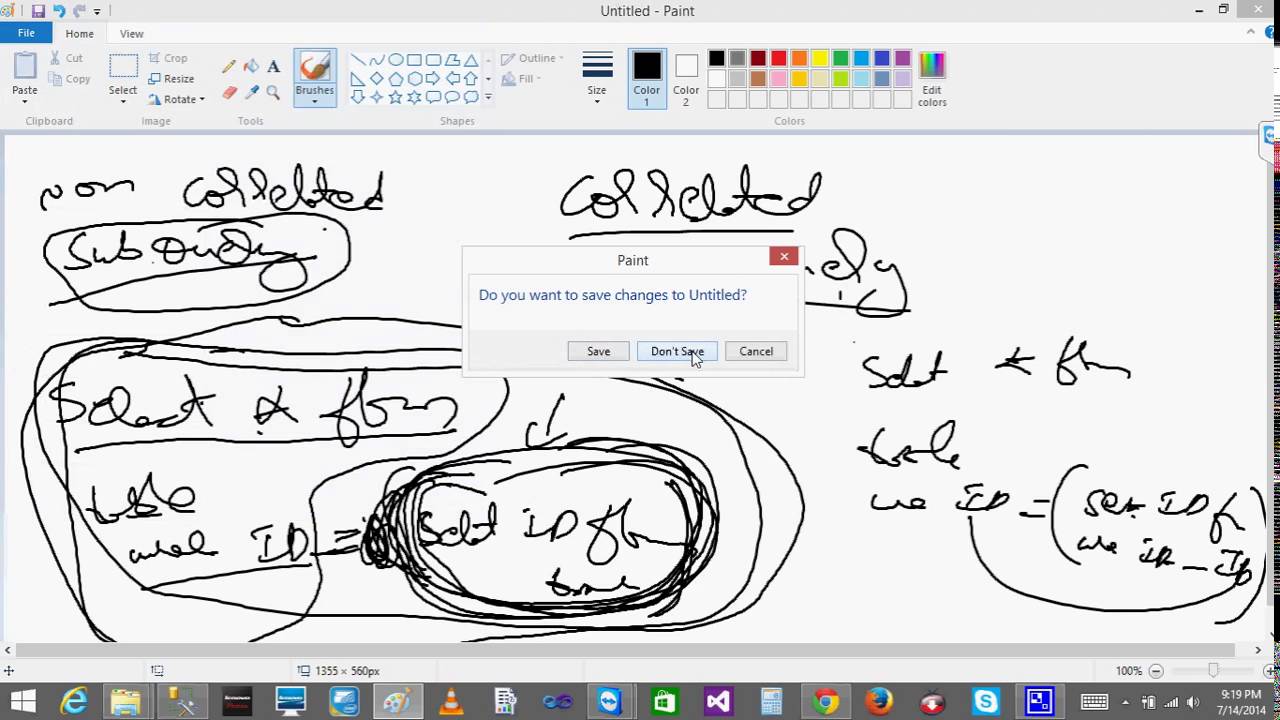
Task: Select the Fill with color bucket tool
Action: [251, 67]
